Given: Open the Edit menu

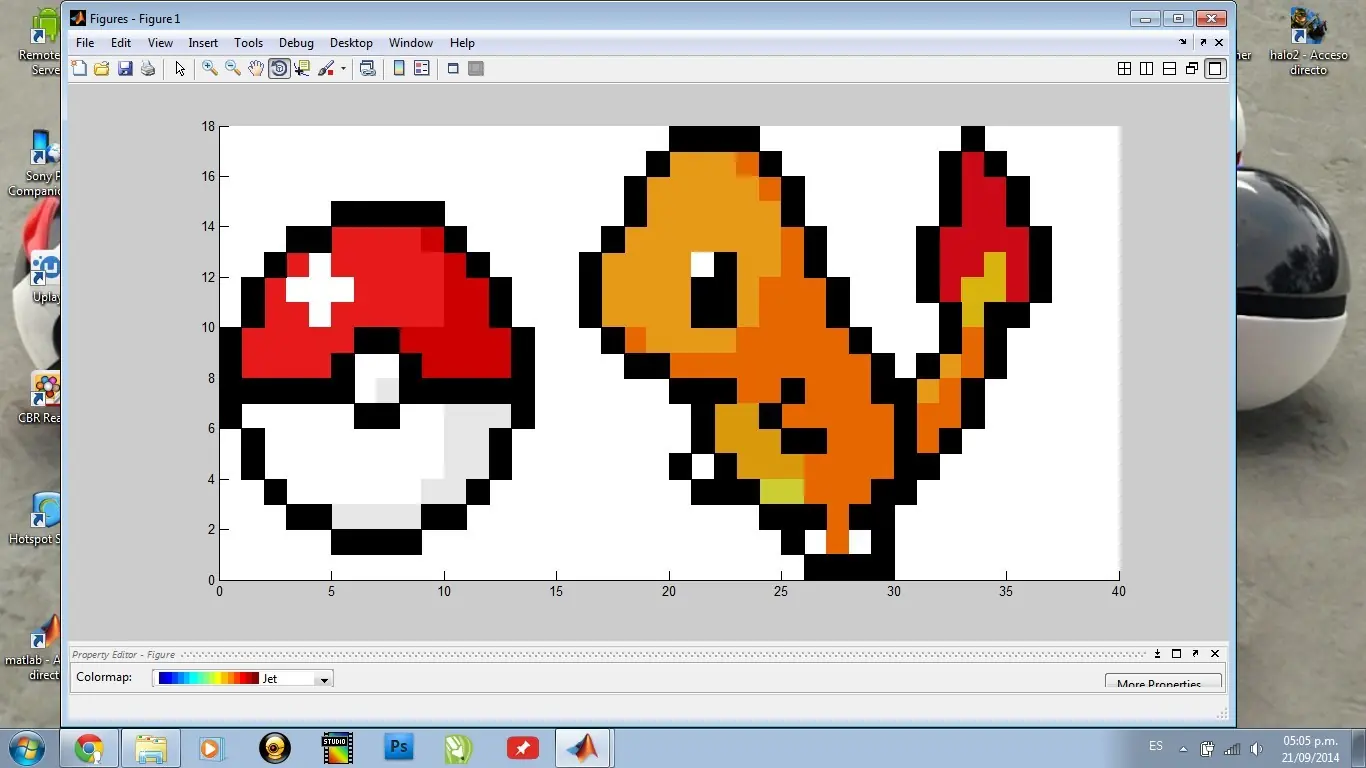Looking at the screenshot, I should coord(121,43).
